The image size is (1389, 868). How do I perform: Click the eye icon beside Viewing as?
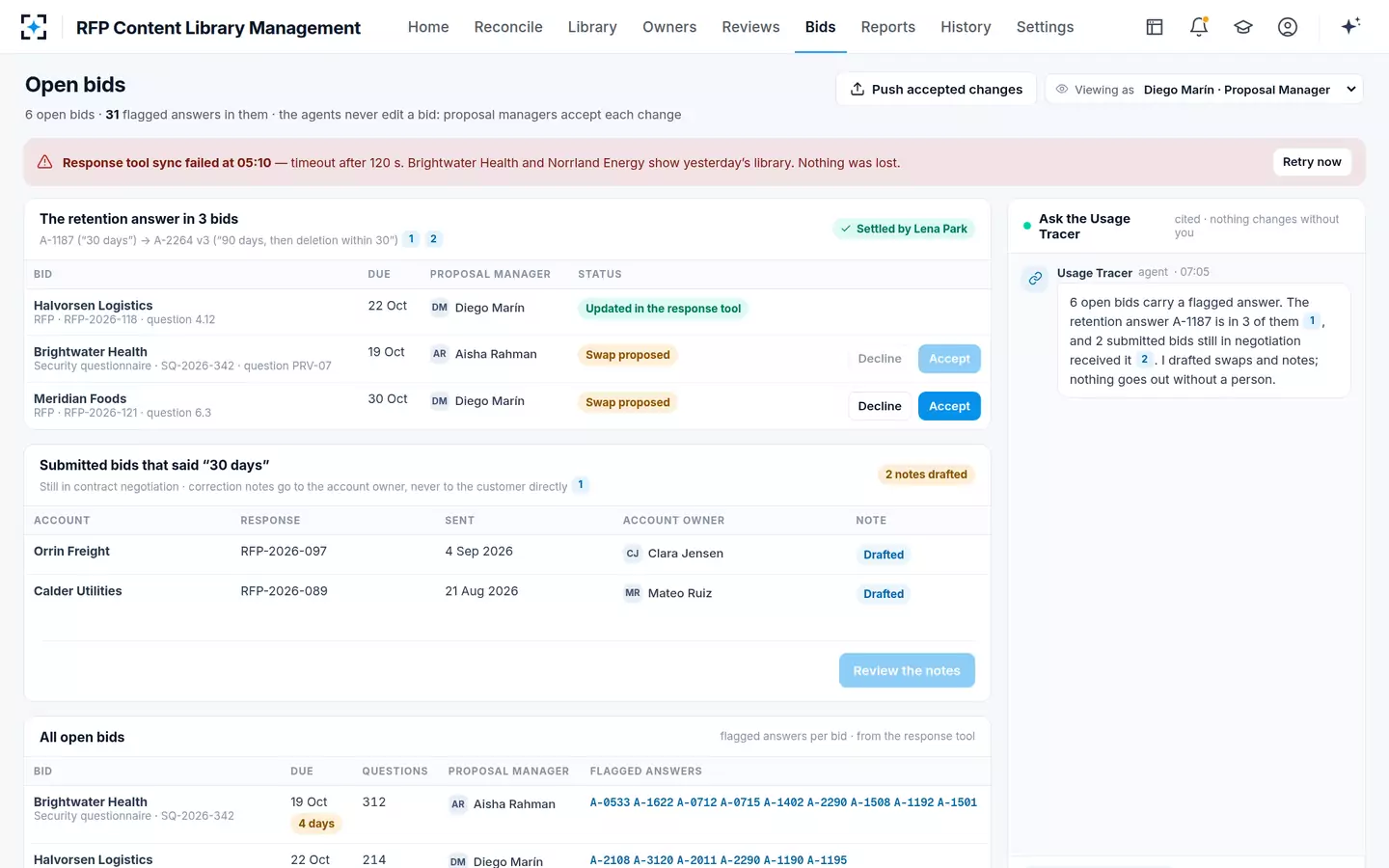click(1062, 90)
